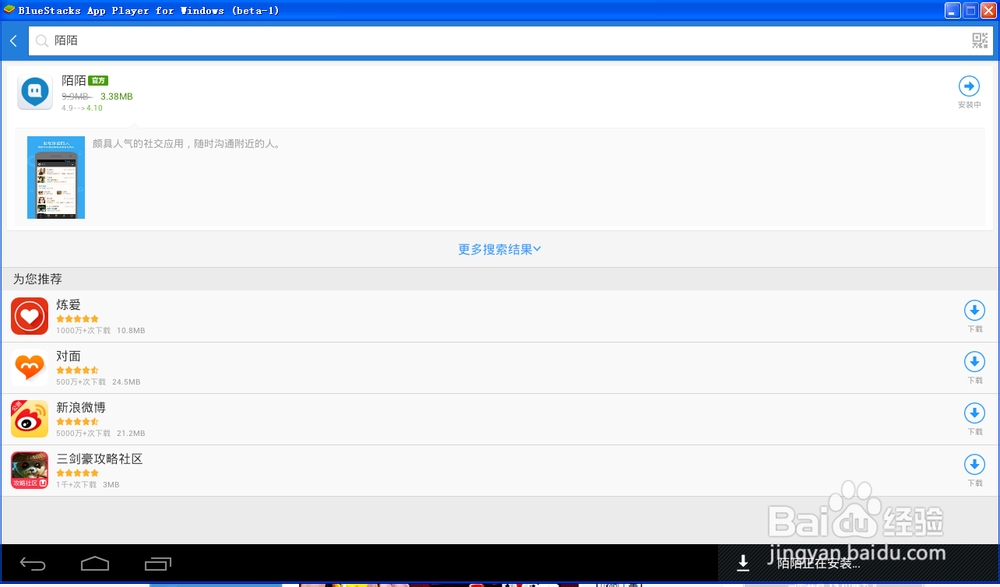Click the search box containing 陌陌

pos(510,41)
